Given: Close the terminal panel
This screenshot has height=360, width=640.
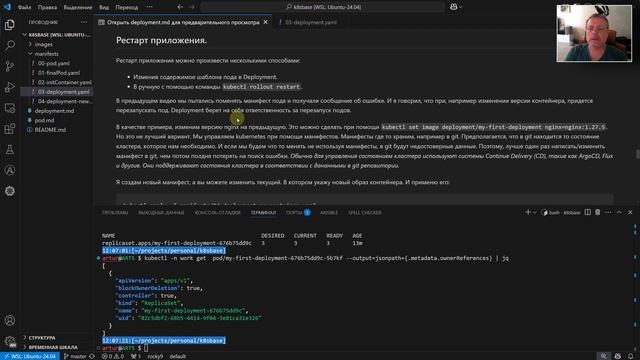Looking at the screenshot, I should 630,212.
